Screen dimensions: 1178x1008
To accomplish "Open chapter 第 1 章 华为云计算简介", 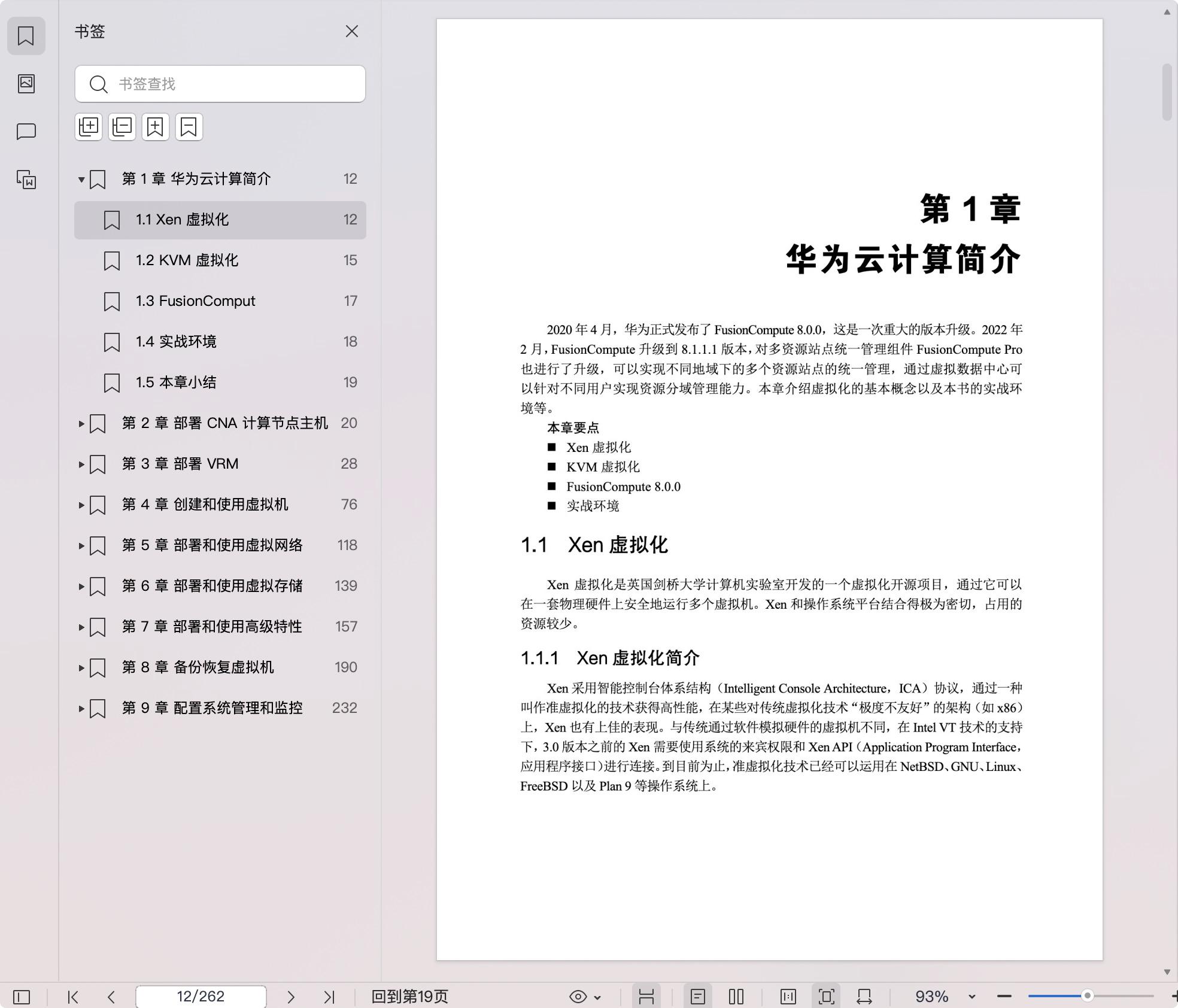I will click(220, 179).
